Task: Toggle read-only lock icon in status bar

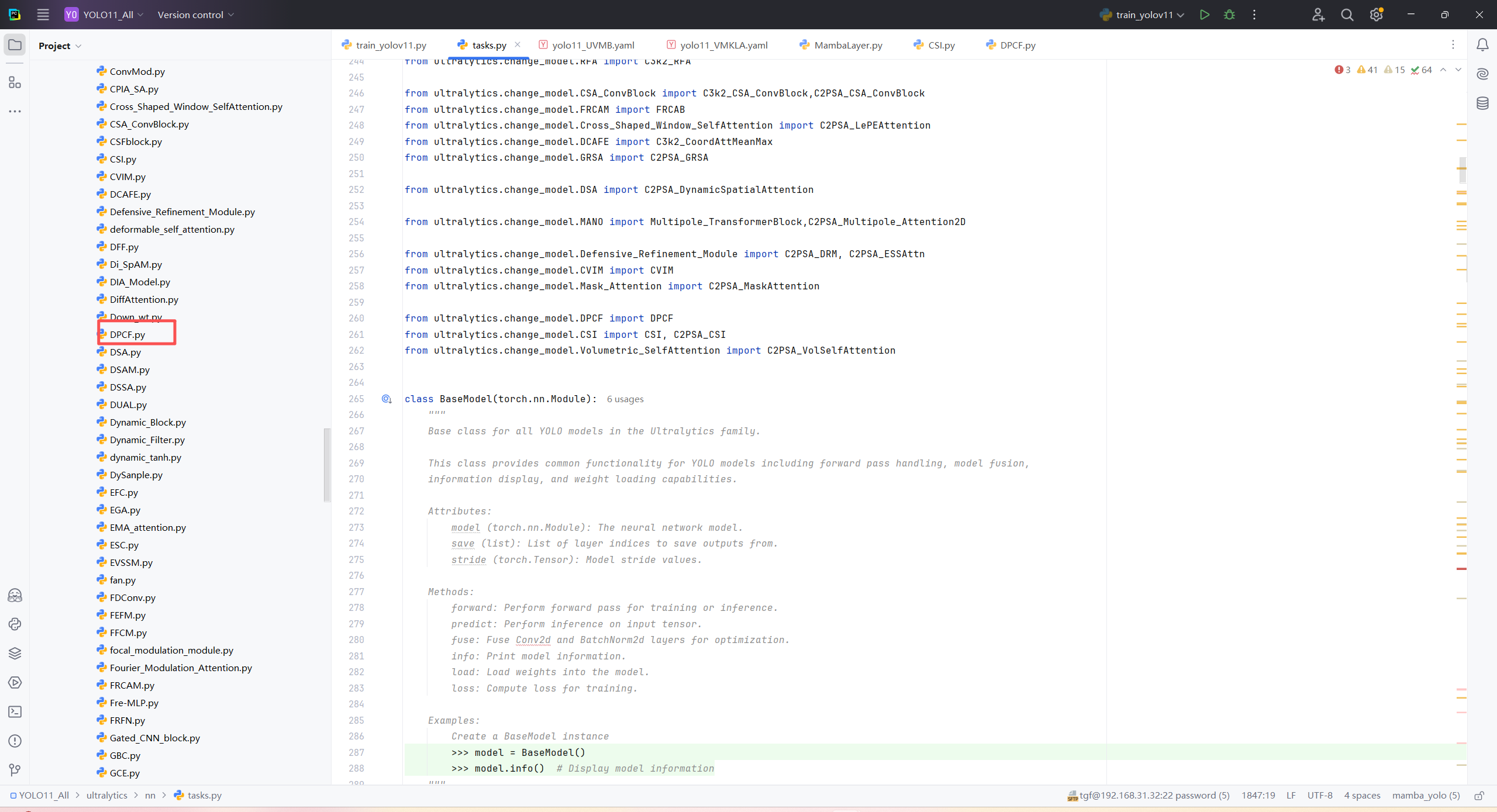Action: point(1479,795)
